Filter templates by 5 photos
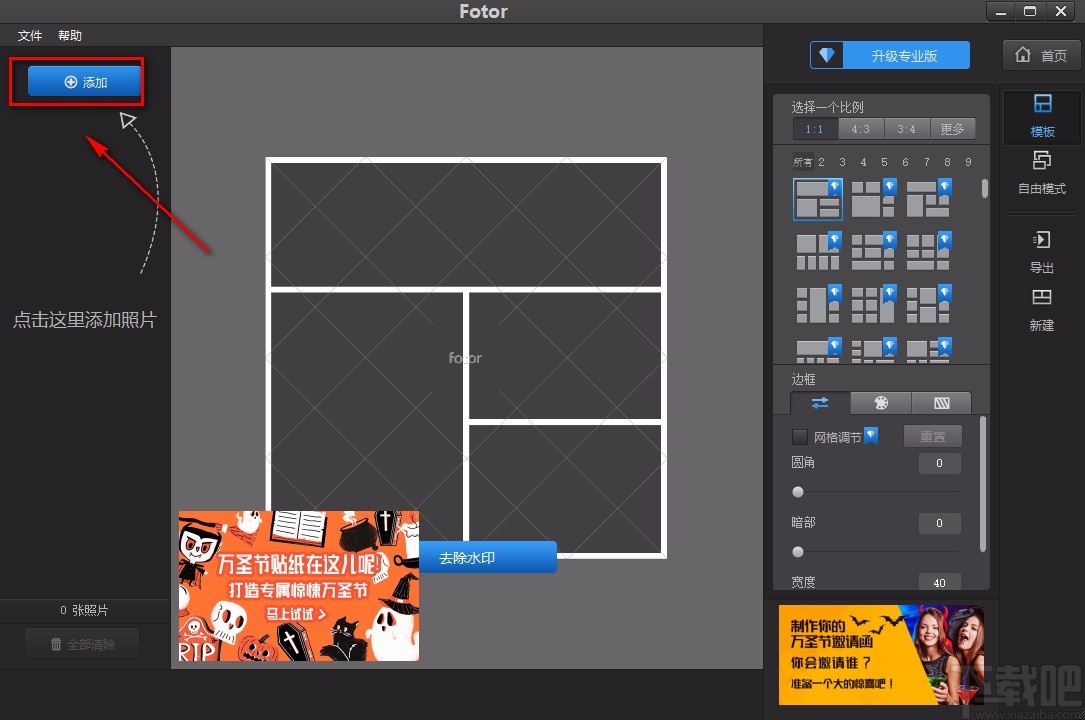The height and width of the screenshot is (720, 1085). pos(884,162)
